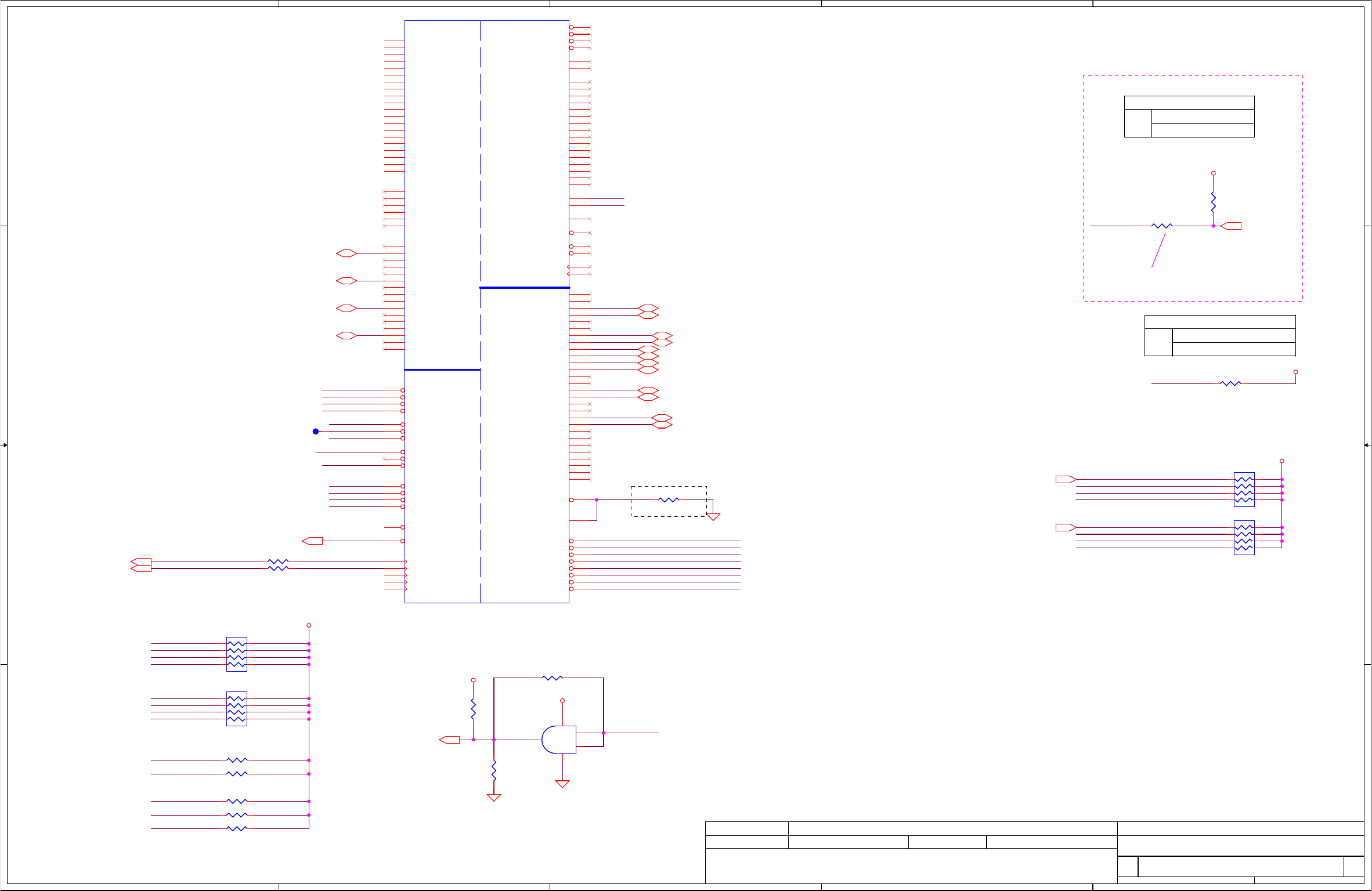Click the upper series resistor left of the IC
Image resolution: width=1372 pixels, height=891 pixels.
(277, 562)
